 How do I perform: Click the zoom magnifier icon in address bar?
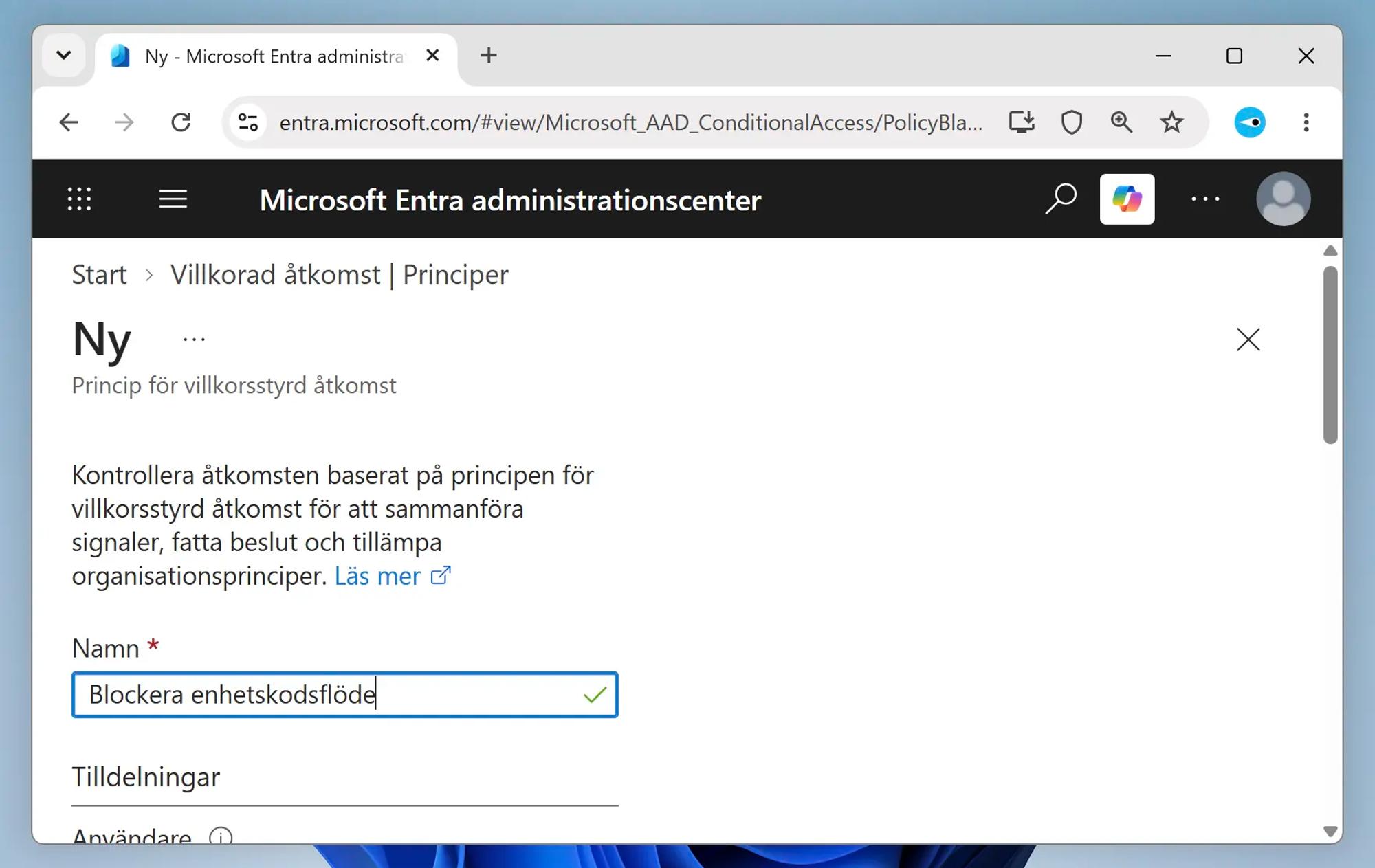[x=1122, y=123]
